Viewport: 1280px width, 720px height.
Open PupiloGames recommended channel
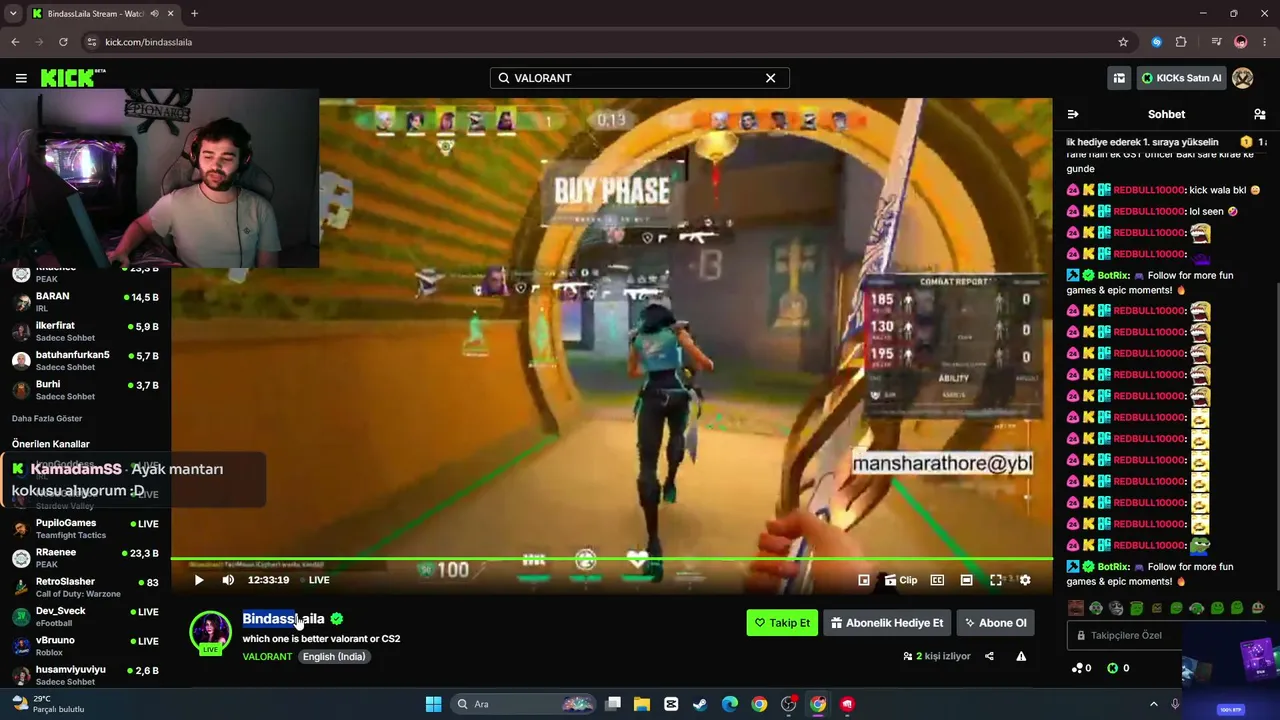pos(85,529)
